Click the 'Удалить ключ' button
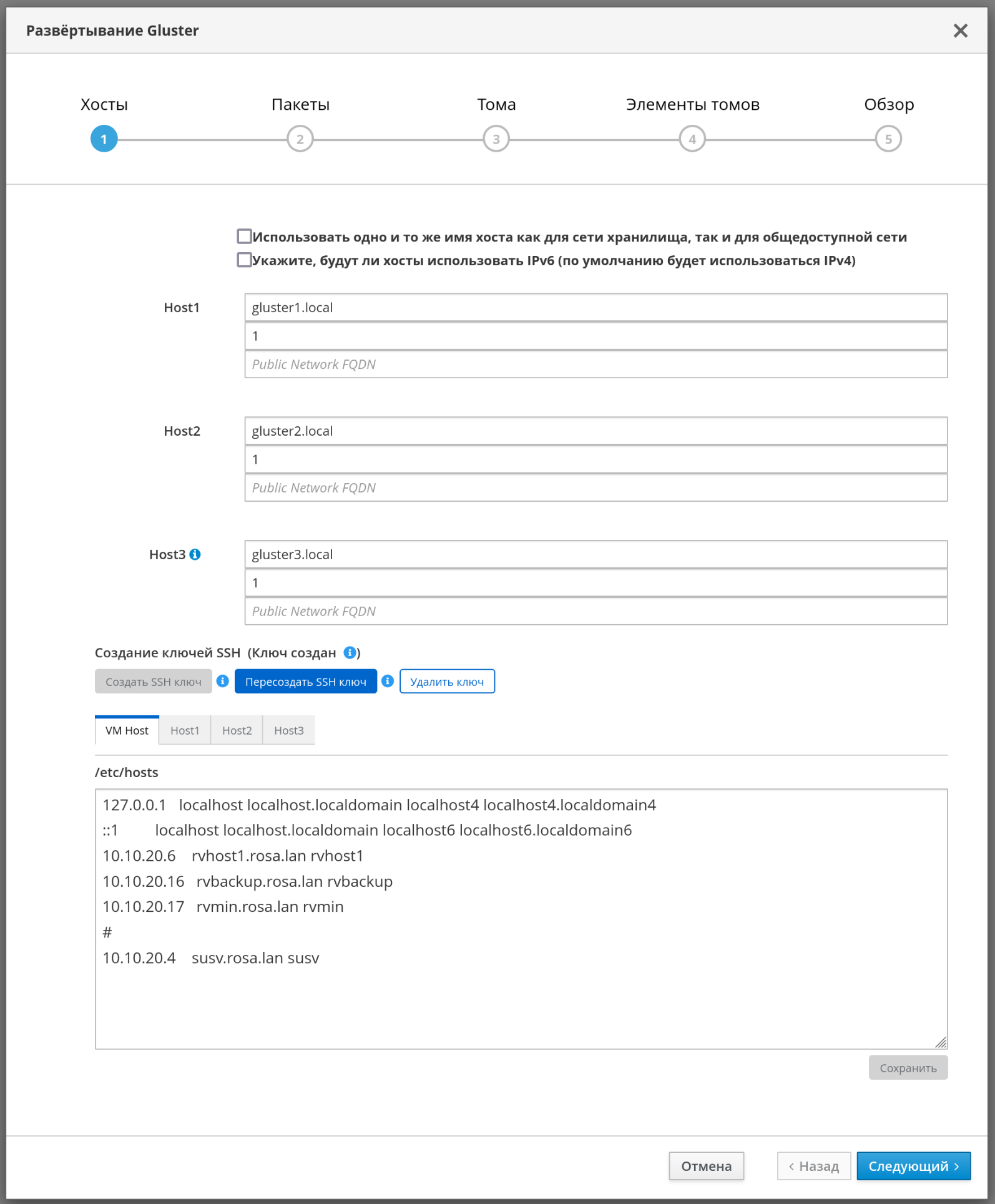This screenshot has height=1204, width=995. (x=447, y=682)
